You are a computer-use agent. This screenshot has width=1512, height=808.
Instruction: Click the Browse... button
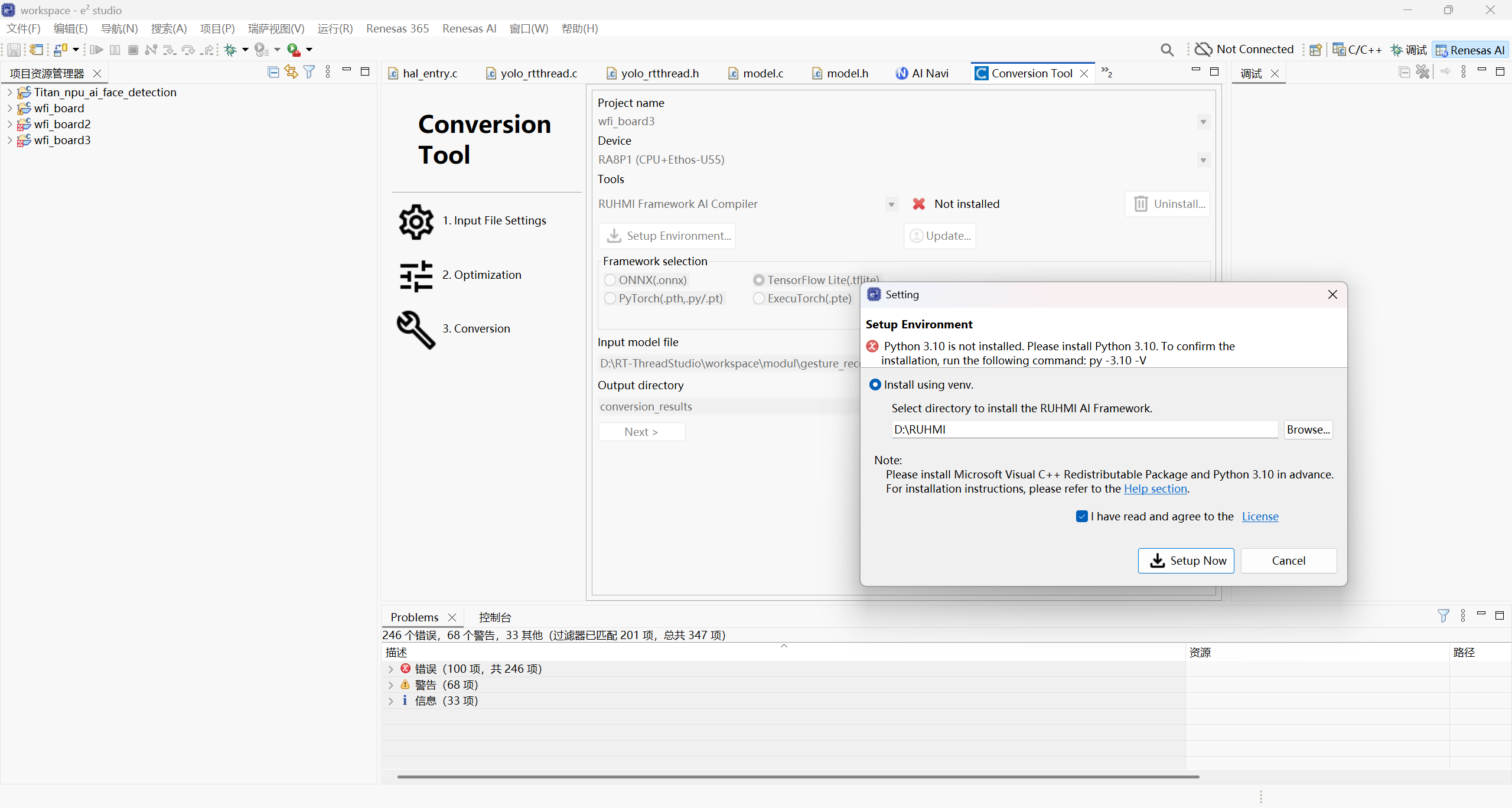point(1308,429)
